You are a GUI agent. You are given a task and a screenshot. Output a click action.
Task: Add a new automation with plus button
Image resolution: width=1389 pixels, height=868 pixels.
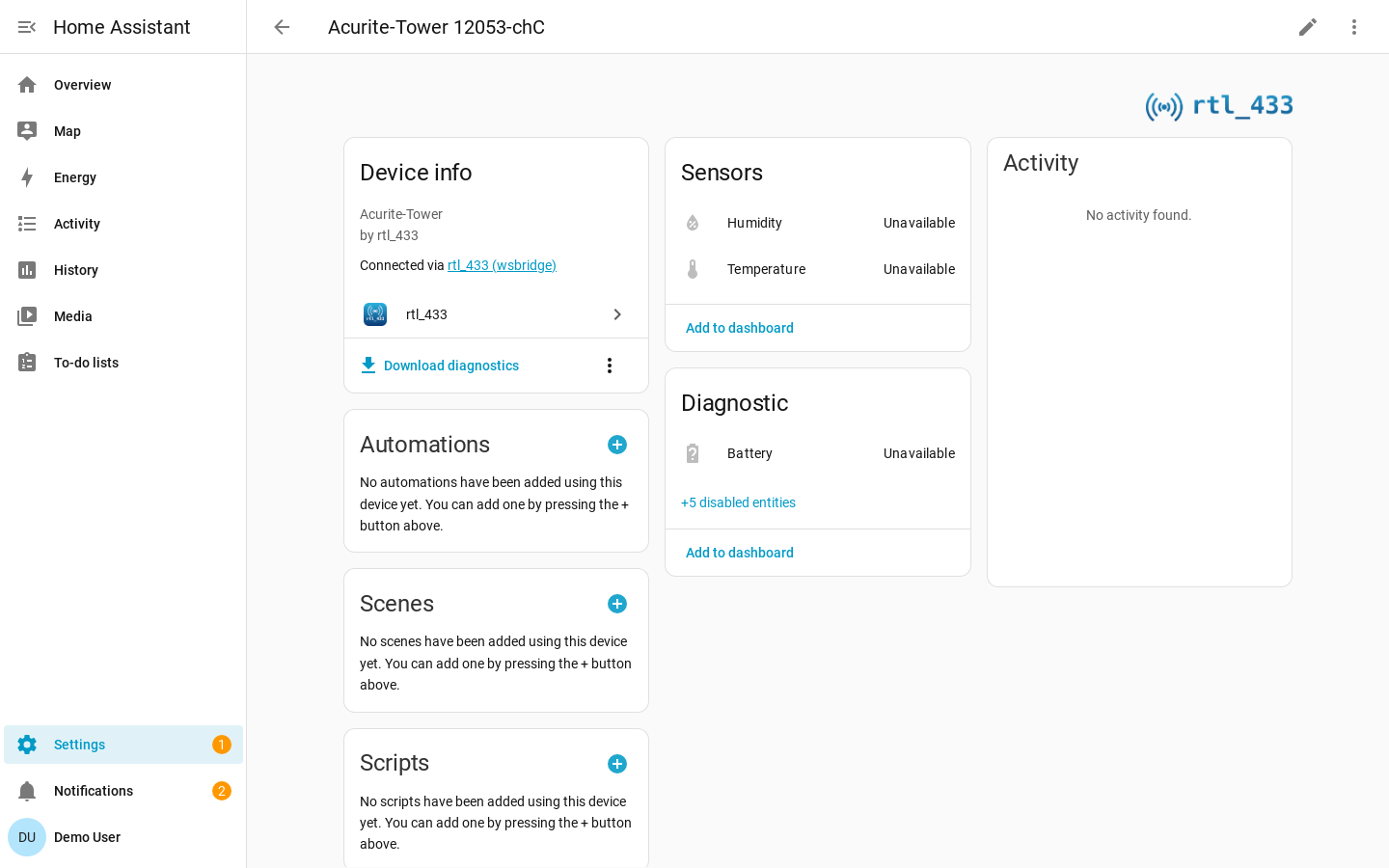617,445
